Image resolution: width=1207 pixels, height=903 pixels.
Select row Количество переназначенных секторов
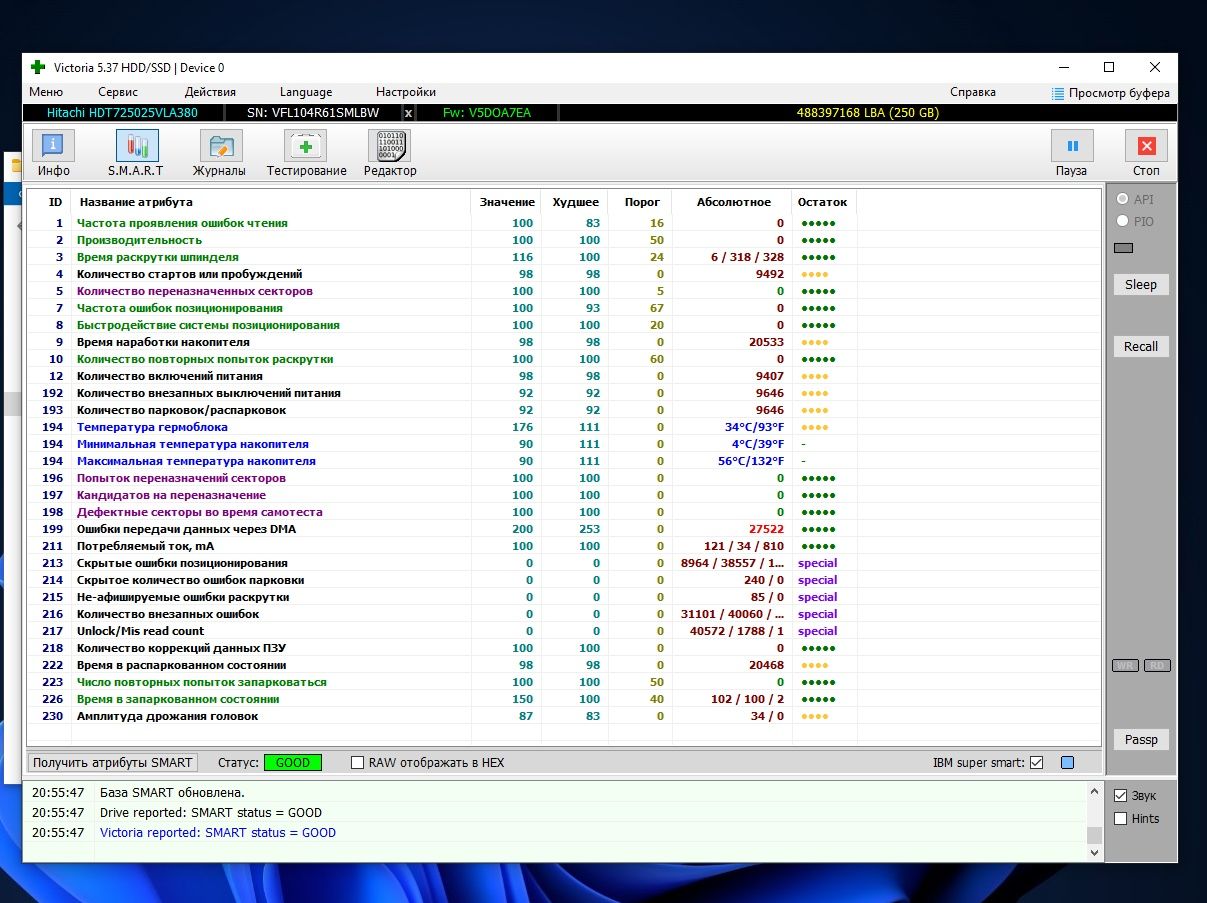click(442, 291)
